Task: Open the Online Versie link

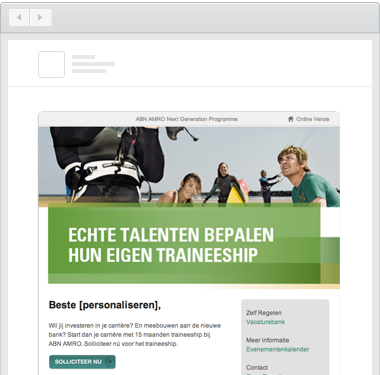Action: tap(313, 119)
